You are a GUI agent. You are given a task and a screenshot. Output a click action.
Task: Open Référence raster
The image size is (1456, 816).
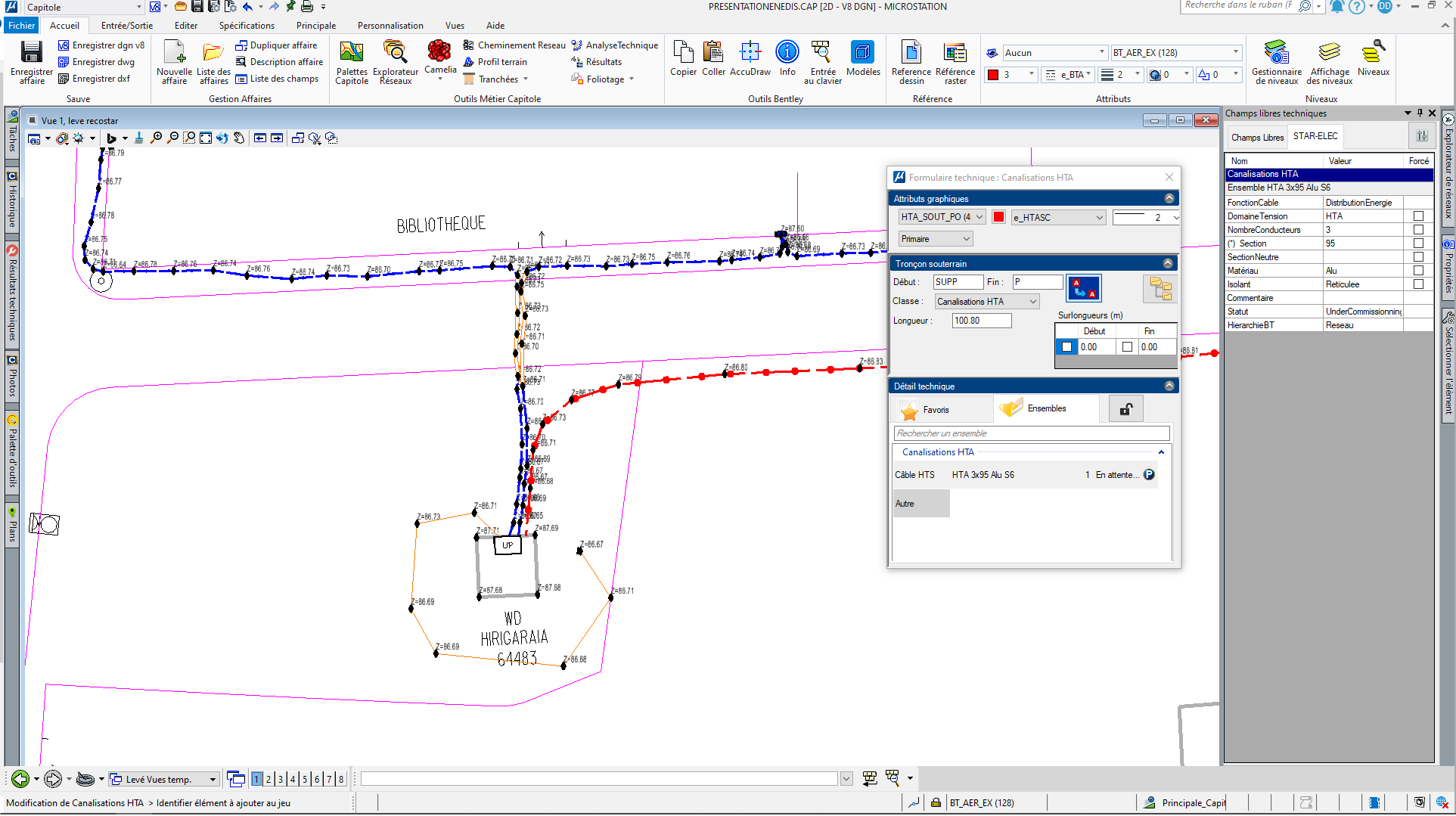955,61
